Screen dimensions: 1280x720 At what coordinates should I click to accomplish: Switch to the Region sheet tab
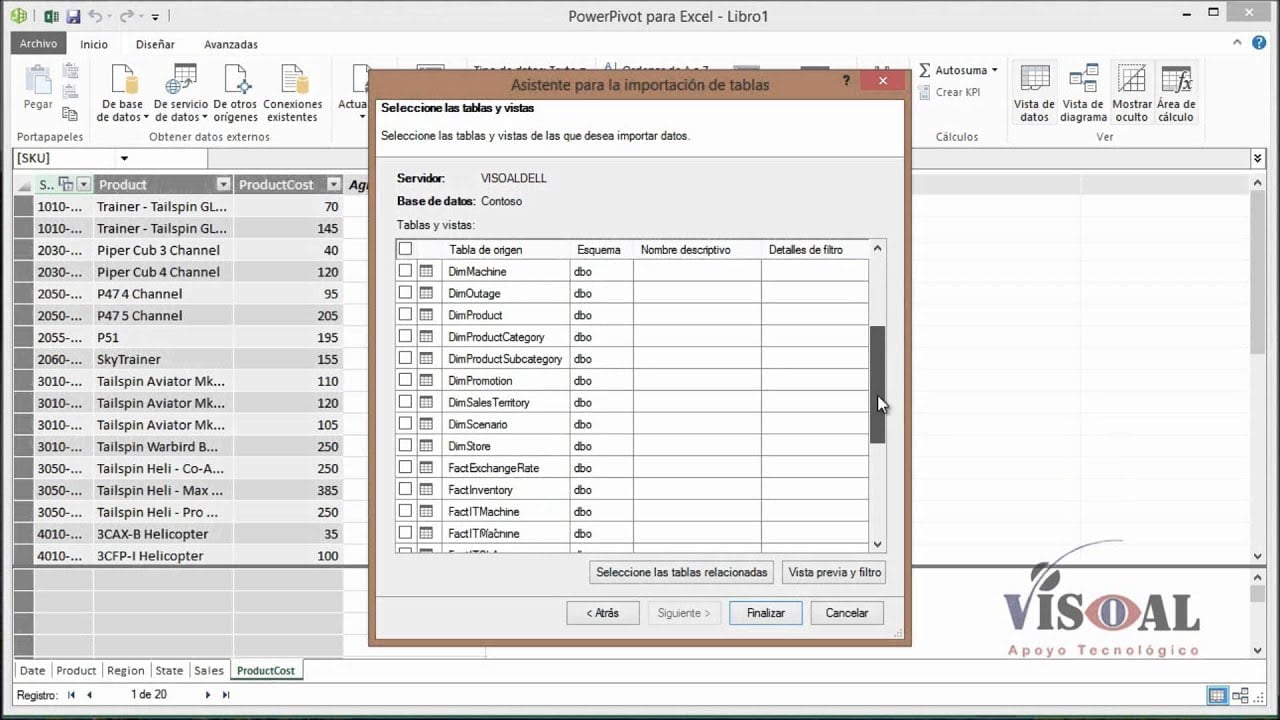pos(126,670)
